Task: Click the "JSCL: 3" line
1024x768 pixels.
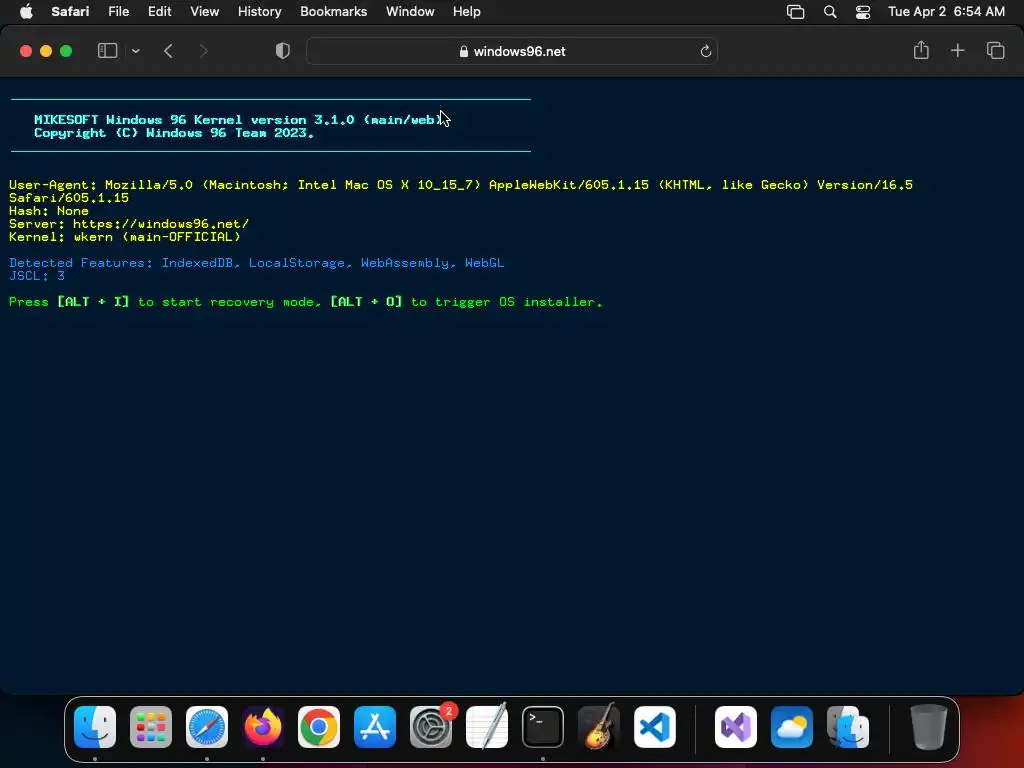Action: (37, 276)
